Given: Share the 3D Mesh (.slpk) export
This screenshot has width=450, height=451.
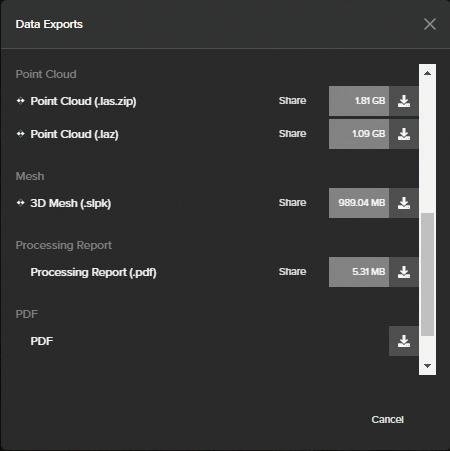Looking at the screenshot, I should point(292,203).
